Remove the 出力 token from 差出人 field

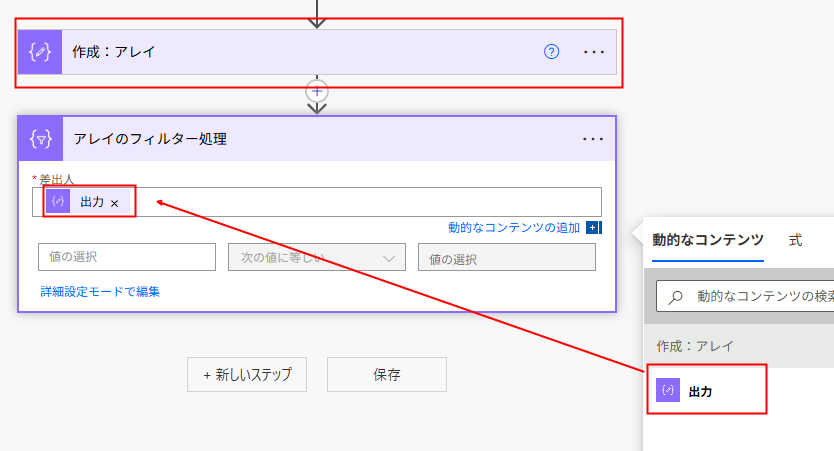point(114,203)
